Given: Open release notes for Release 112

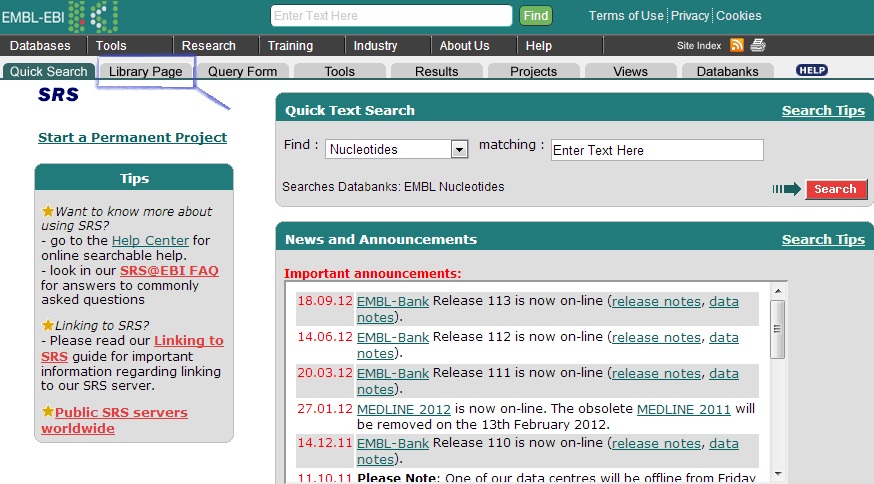Looking at the screenshot, I should [656, 337].
